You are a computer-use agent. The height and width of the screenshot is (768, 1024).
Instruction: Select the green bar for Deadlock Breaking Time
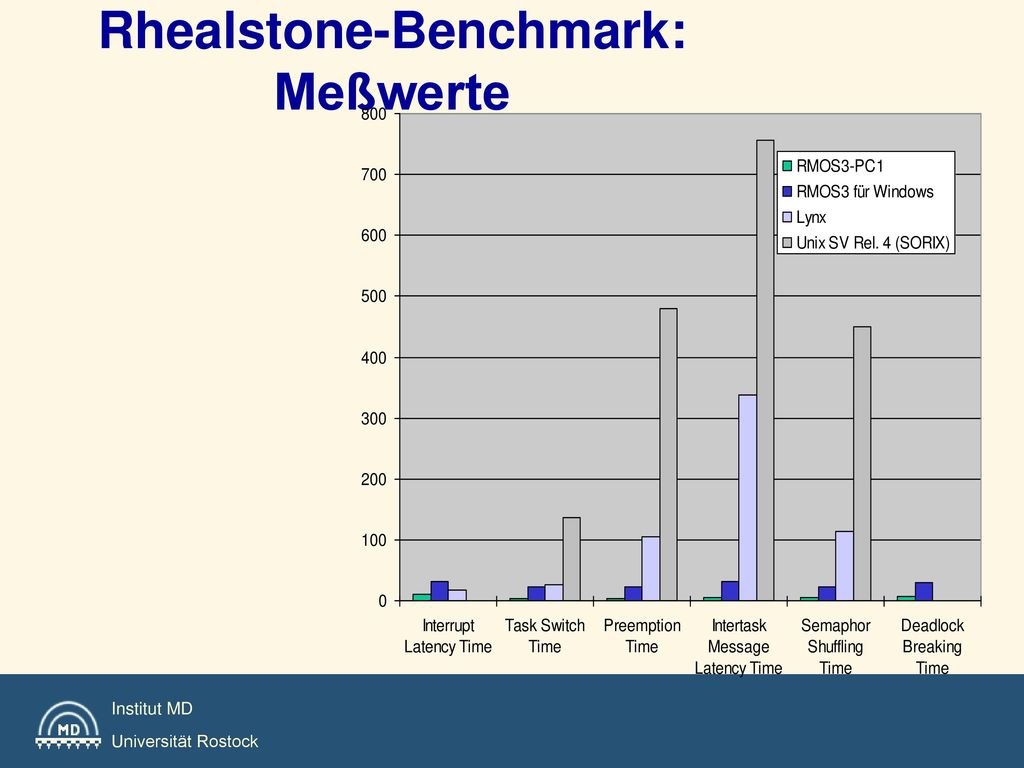click(906, 598)
